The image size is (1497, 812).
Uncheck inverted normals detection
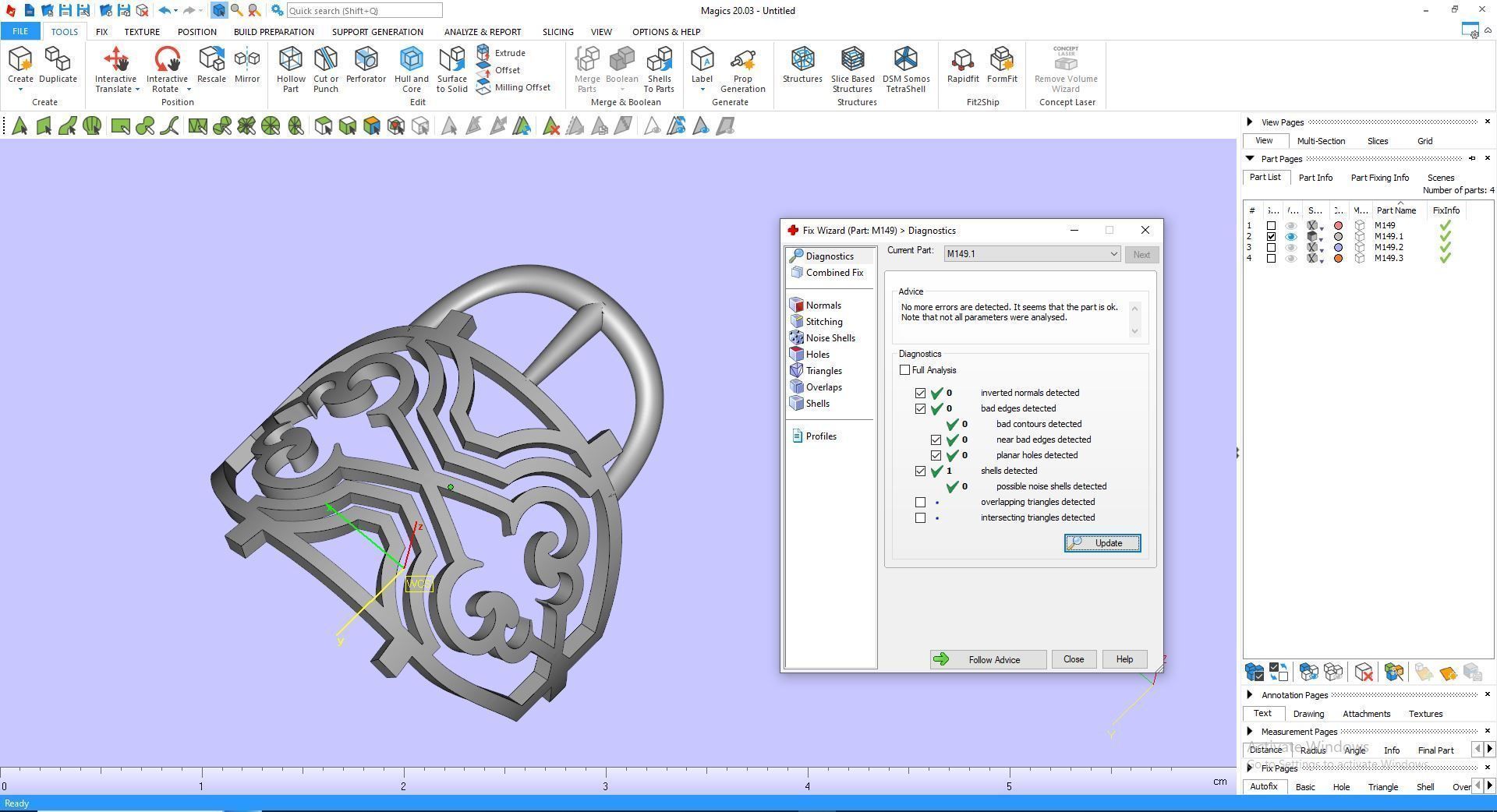pos(920,393)
